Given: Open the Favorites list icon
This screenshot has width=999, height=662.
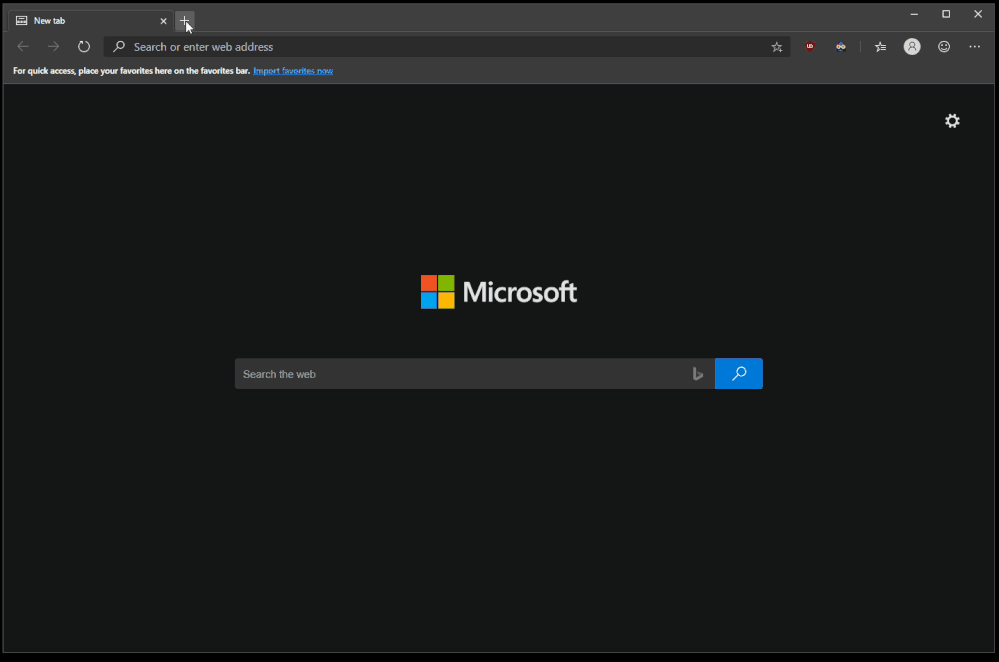Looking at the screenshot, I should (880, 47).
